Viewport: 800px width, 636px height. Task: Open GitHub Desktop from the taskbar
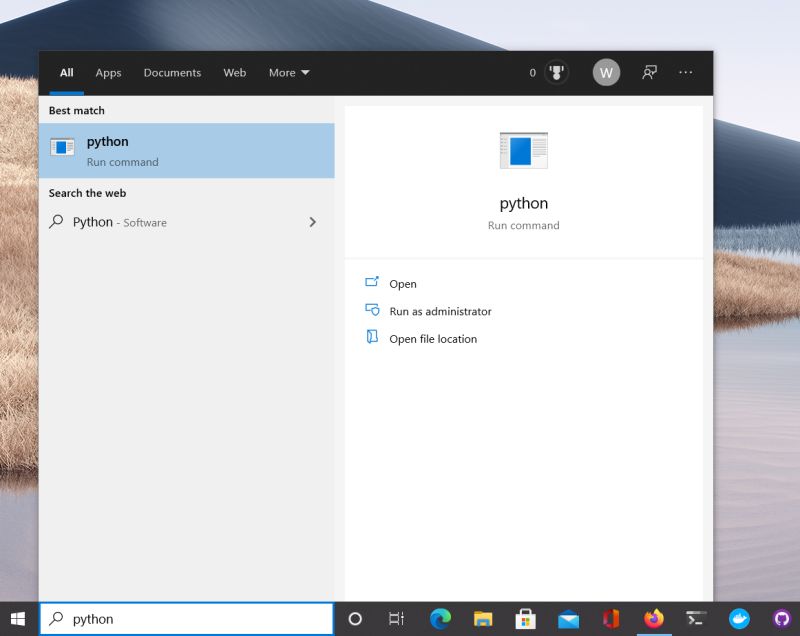(783, 619)
